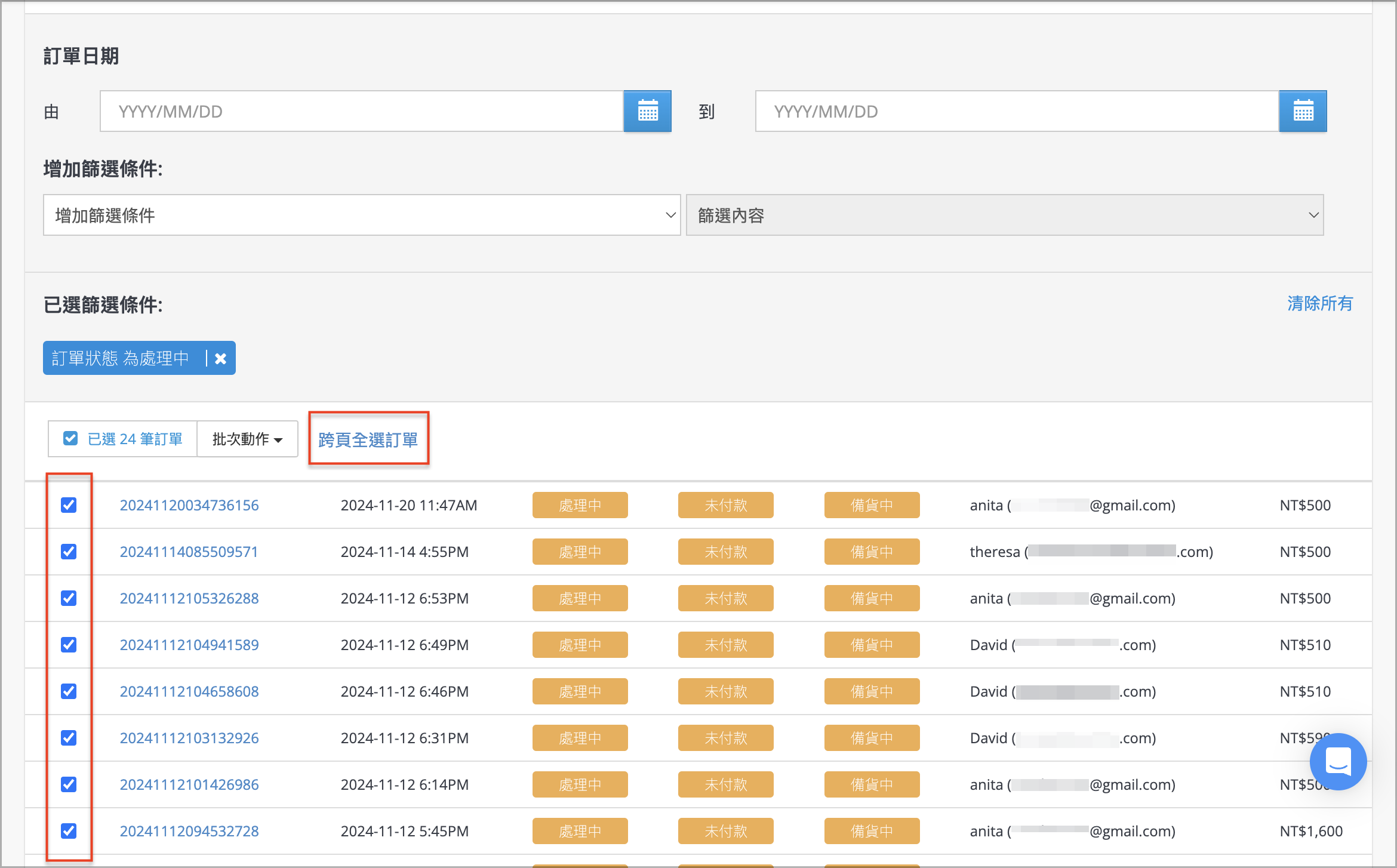This screenshot has width=1397, height=868.
Task: Click the 2024-11-12 6:31PM date cell
Action: 405,738
